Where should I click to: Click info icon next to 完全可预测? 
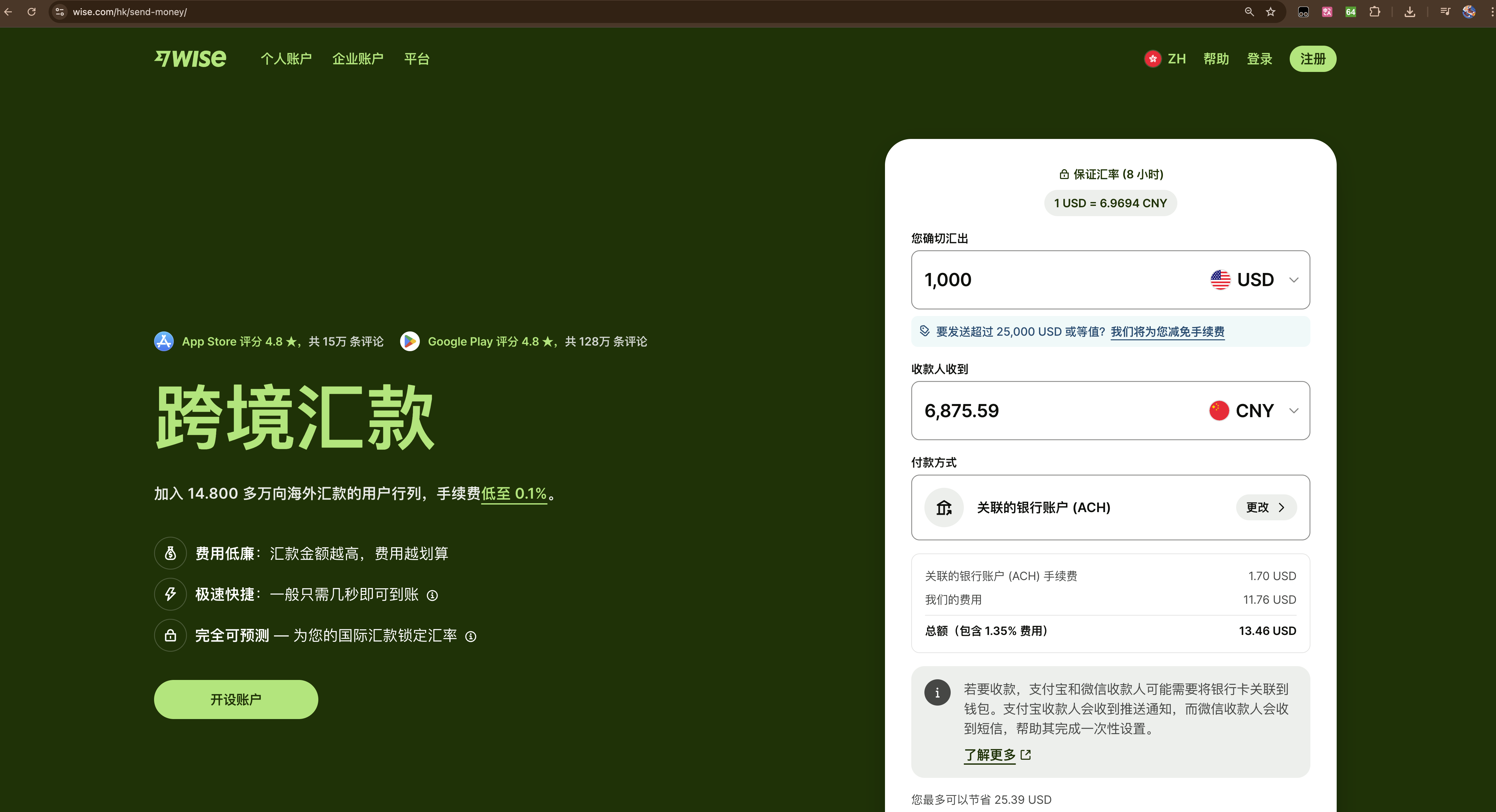(x=471, y=637)
